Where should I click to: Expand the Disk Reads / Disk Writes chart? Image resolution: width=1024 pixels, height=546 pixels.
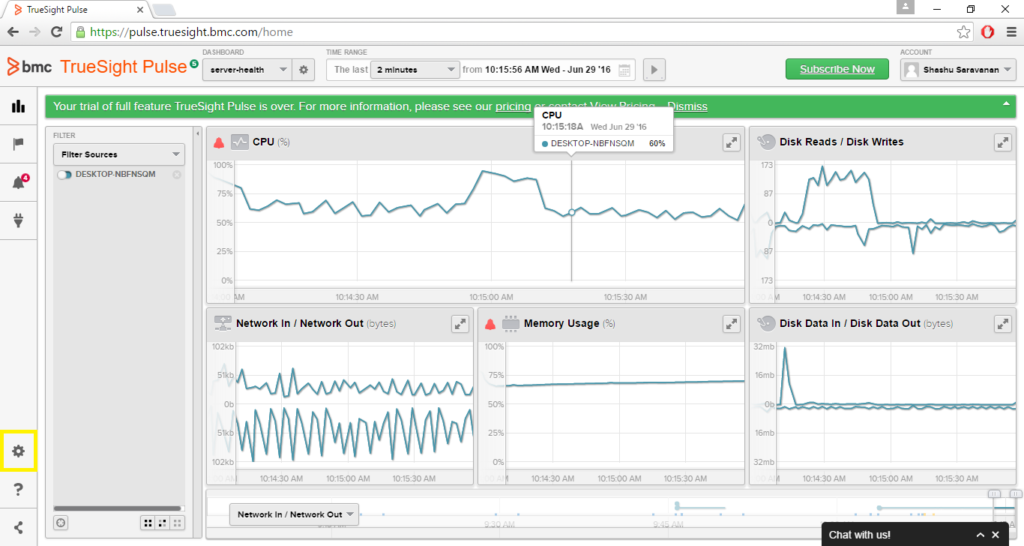click(x=1002, y=142)
